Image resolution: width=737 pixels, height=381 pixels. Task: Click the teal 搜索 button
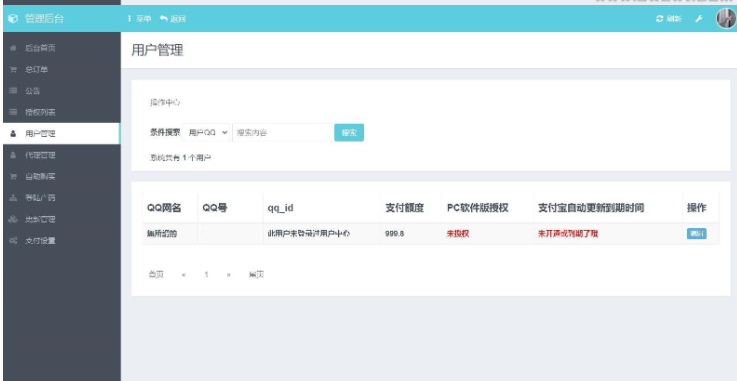click(349, 132)
